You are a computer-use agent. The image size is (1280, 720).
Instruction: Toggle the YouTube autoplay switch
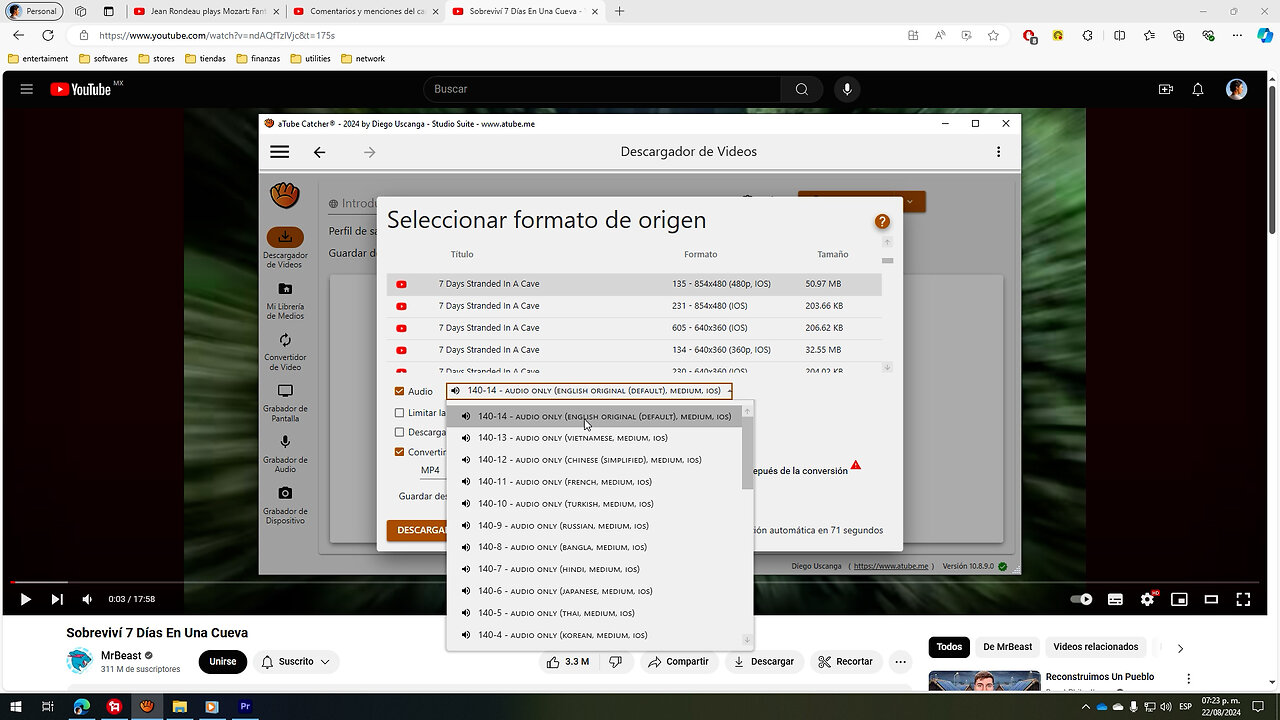pos(1081,599)
